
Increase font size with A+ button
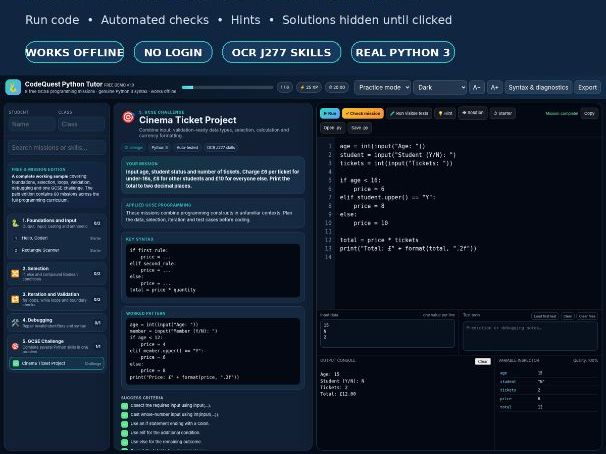coord(494,87)
